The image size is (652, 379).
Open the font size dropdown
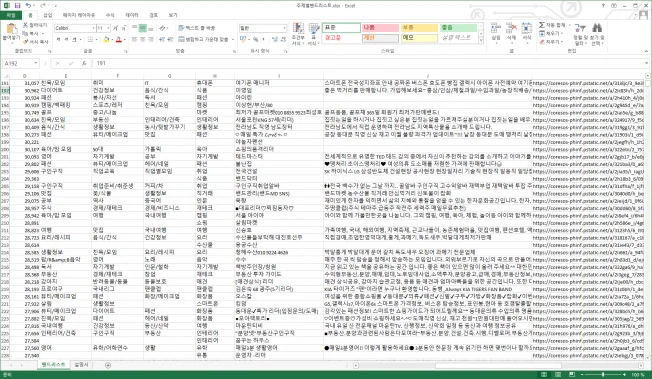tap(108, 28)
